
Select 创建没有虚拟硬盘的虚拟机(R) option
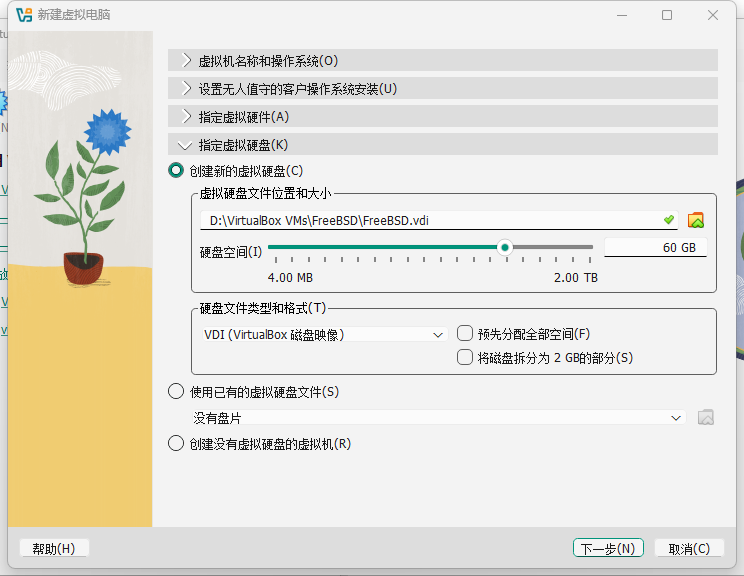point(176,443)
